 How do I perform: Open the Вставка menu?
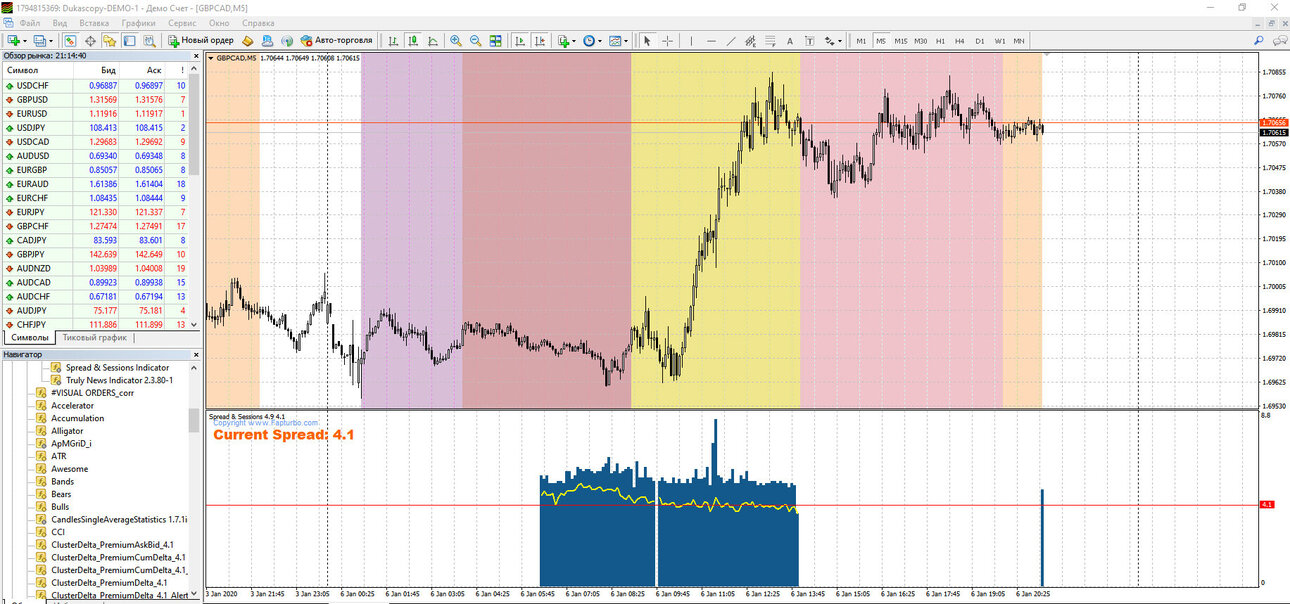coord(94,22)
